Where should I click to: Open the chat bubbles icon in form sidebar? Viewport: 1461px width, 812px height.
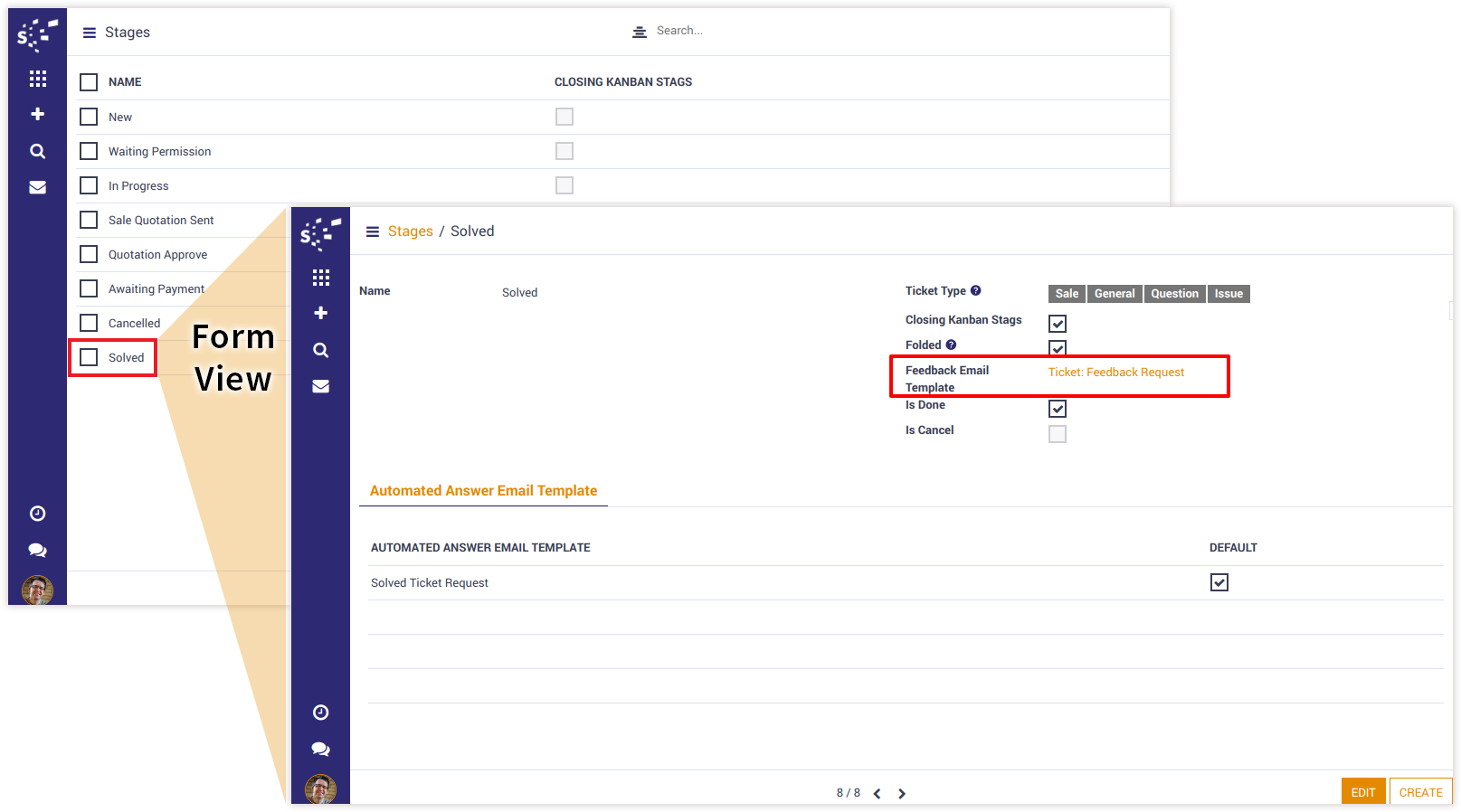coord(320,749)
